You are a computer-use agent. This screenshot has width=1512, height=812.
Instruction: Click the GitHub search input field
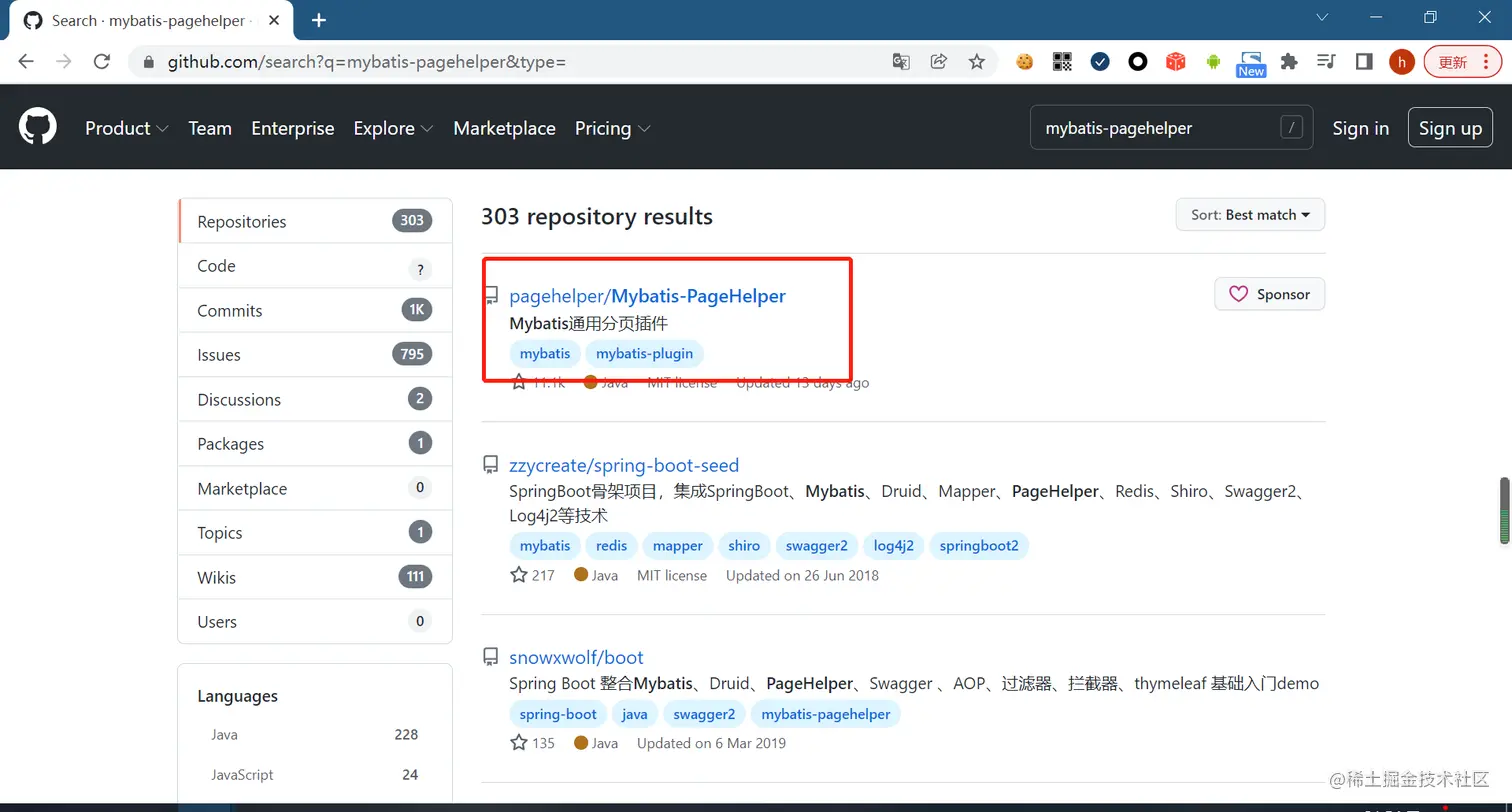click(x=1172, y=128)
